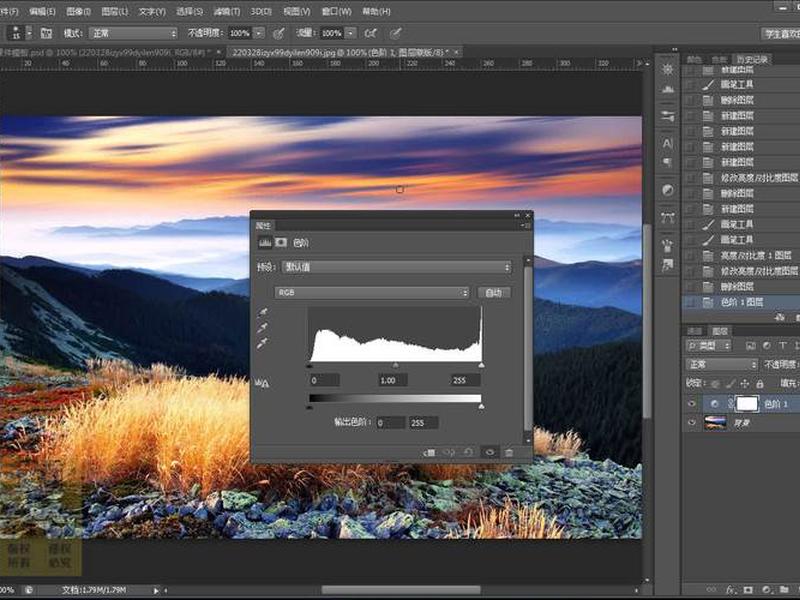Click the view previous state icon in Properties
800x600 pixels.
(x=449, y=453)
